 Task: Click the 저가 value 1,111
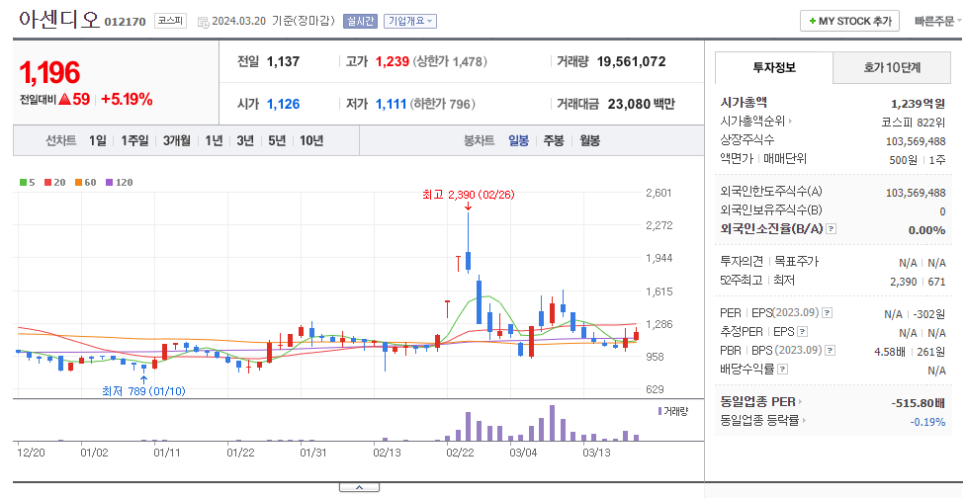tap(391, 104)
